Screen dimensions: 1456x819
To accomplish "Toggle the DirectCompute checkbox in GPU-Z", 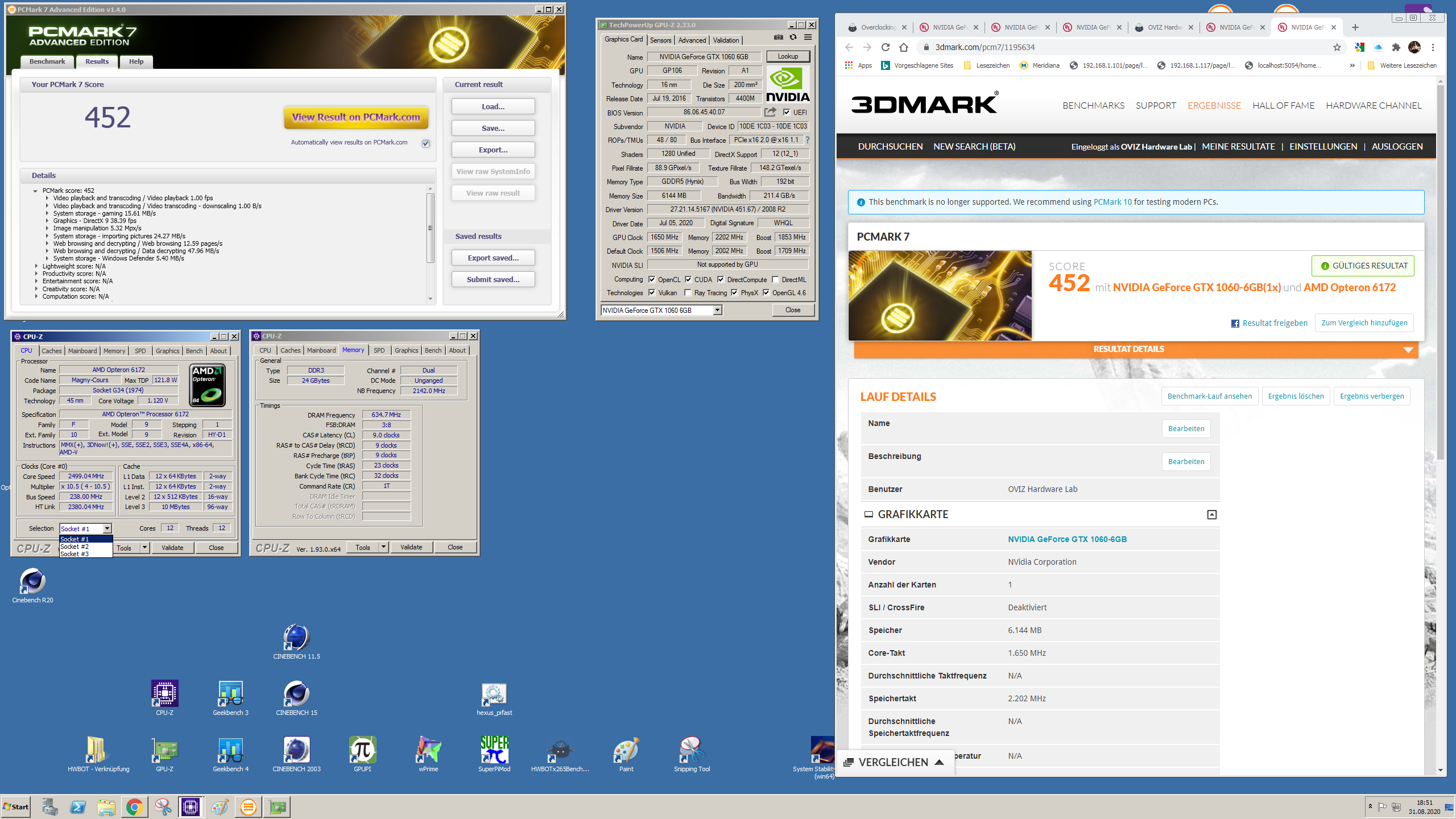I will point(721,279).
